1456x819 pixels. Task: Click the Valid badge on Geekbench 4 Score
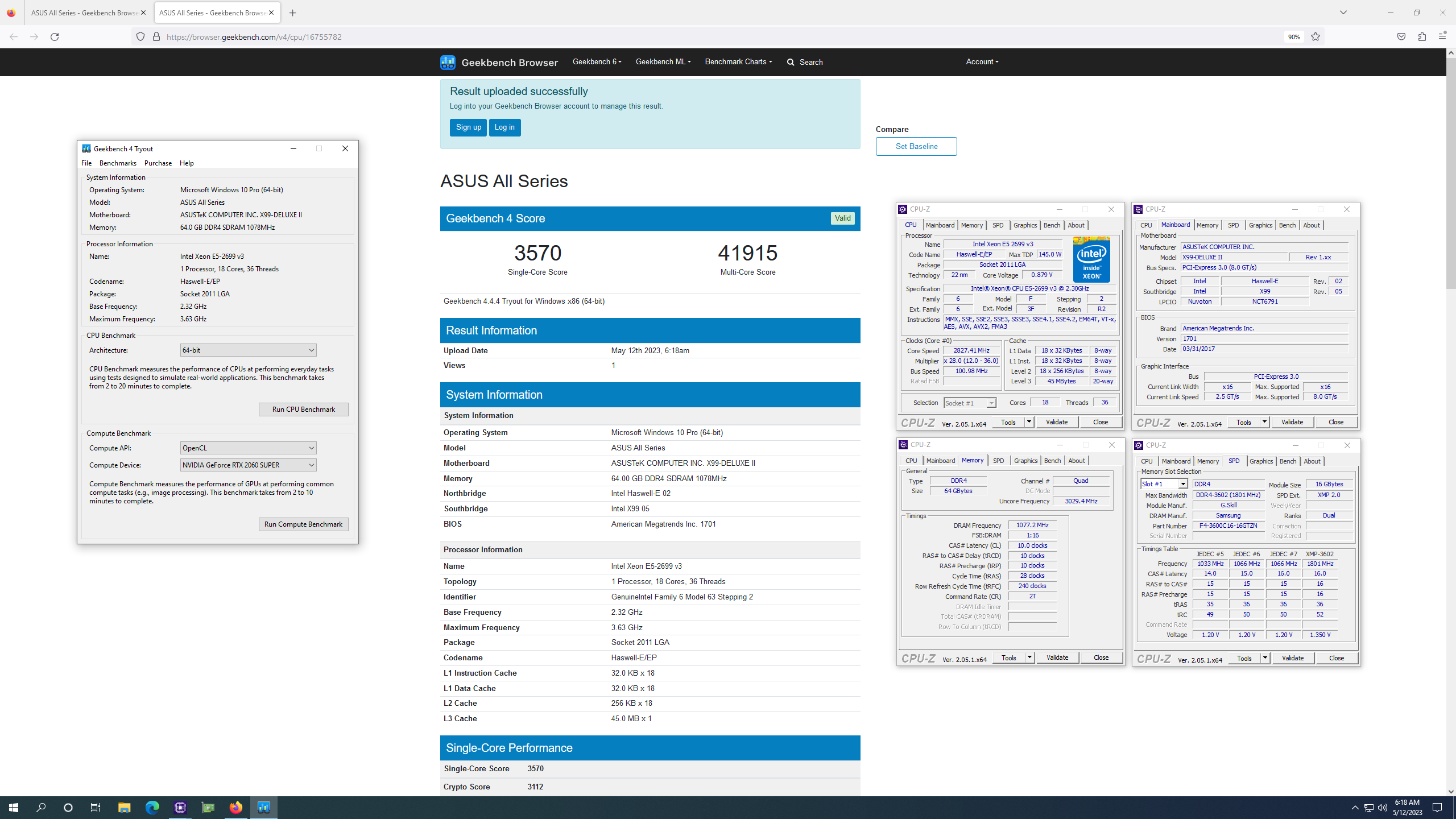pos(842,218)
